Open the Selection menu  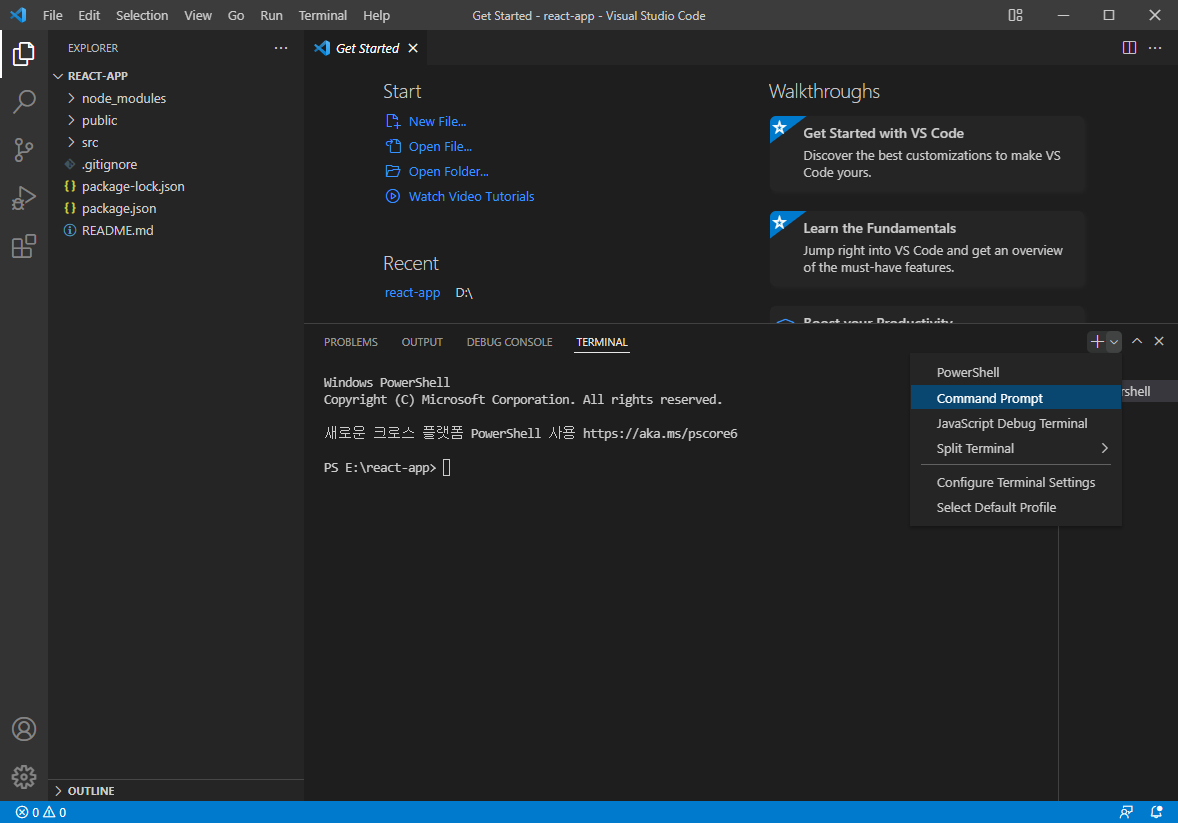coord(142,15)
